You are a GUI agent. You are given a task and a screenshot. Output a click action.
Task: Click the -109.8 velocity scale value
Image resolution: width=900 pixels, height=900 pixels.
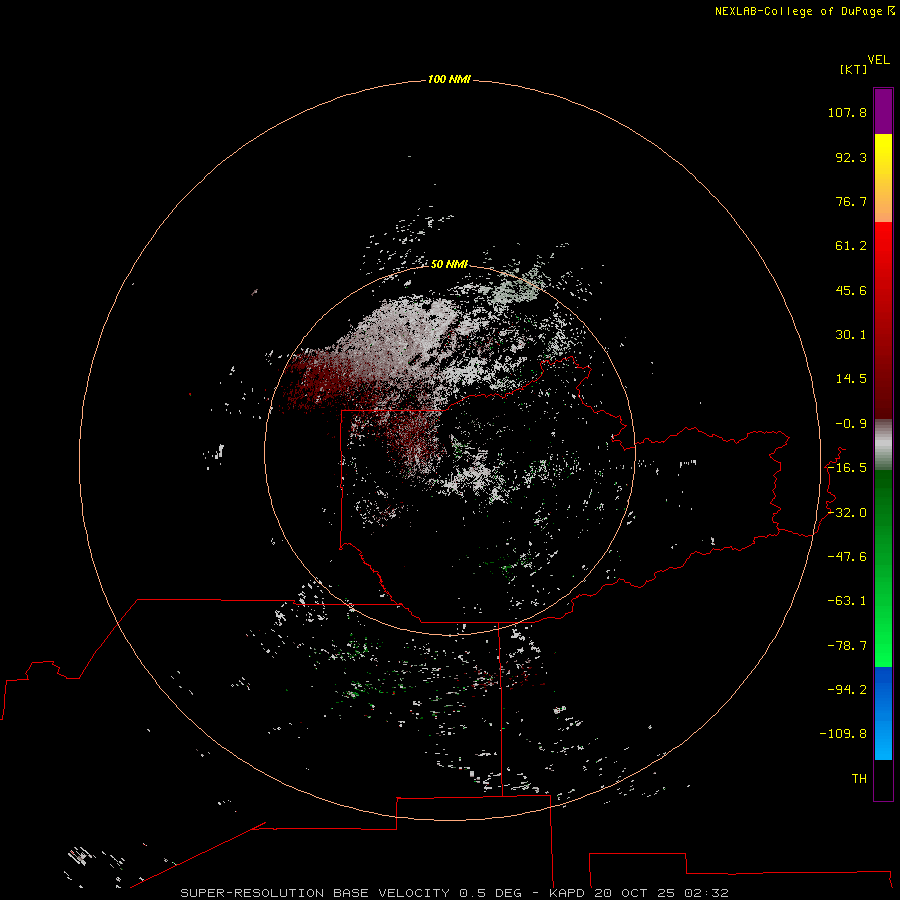coord(843,734)
